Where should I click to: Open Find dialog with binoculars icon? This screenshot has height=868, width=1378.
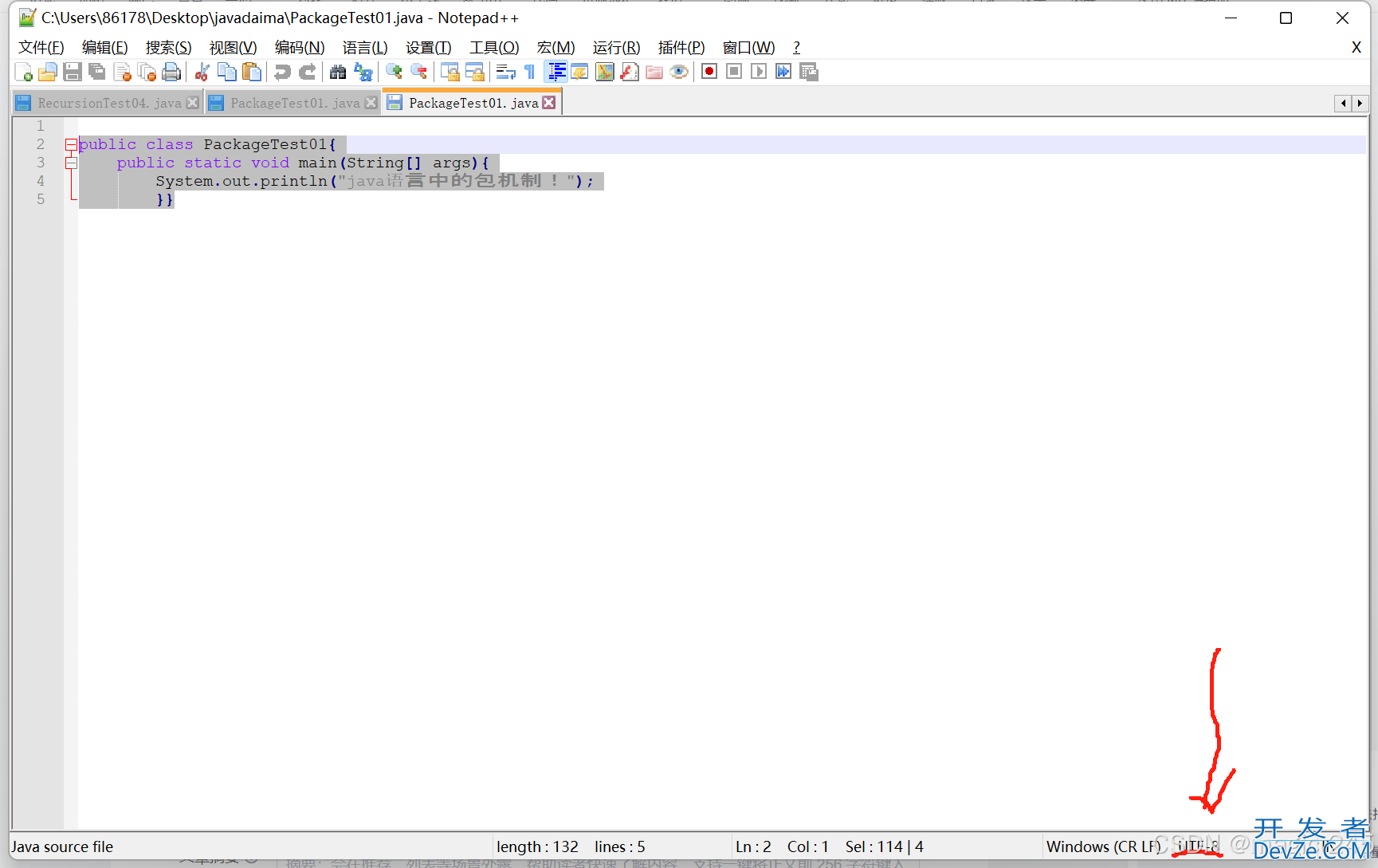[x=338, y=73]
